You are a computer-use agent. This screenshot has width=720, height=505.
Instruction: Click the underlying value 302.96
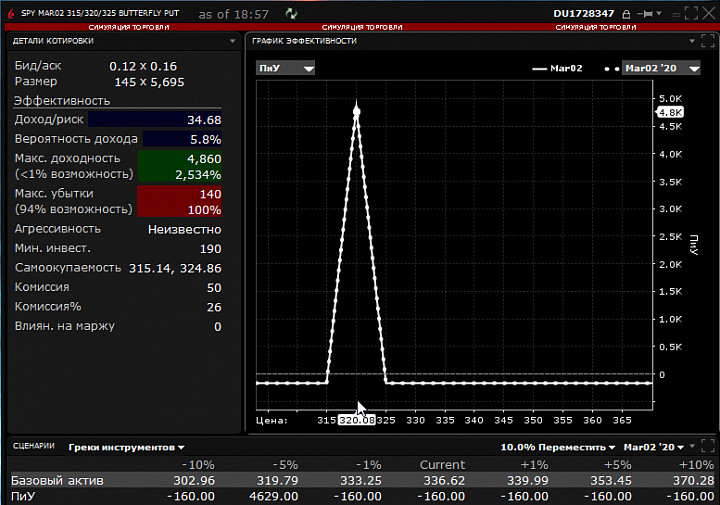click(194, 481)
